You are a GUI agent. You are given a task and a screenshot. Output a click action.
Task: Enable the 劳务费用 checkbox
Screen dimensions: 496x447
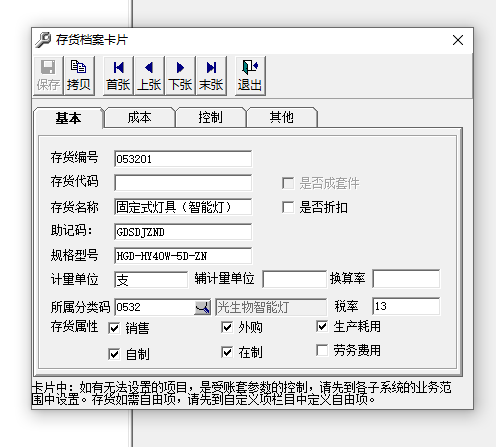click(x=322, y=350)
